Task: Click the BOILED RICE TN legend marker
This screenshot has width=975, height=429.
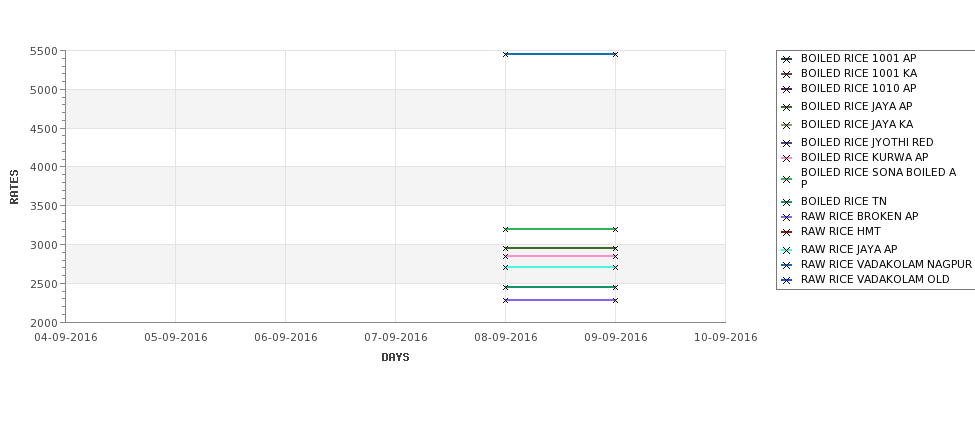Action: click(787, 202)
